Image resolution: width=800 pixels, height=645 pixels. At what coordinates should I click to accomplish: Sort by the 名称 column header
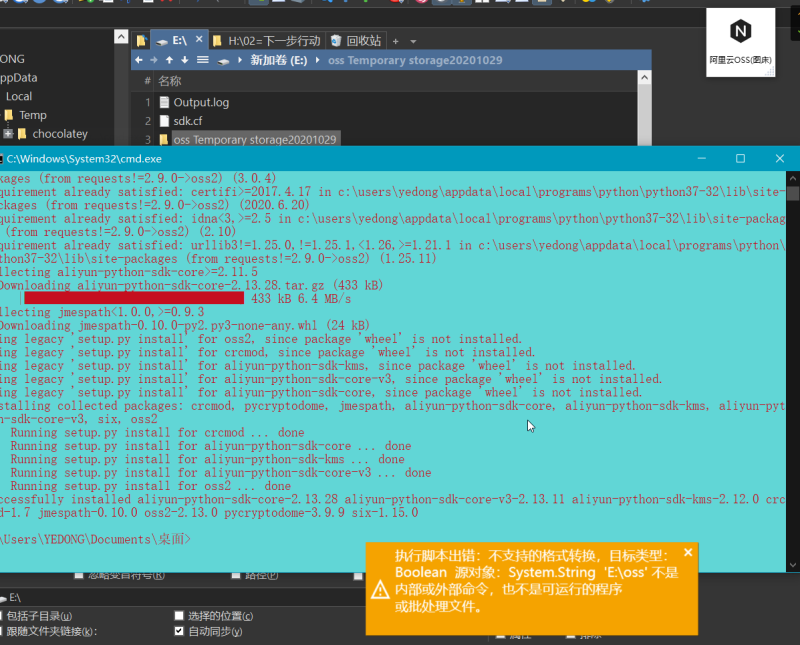tap(169, 81)
